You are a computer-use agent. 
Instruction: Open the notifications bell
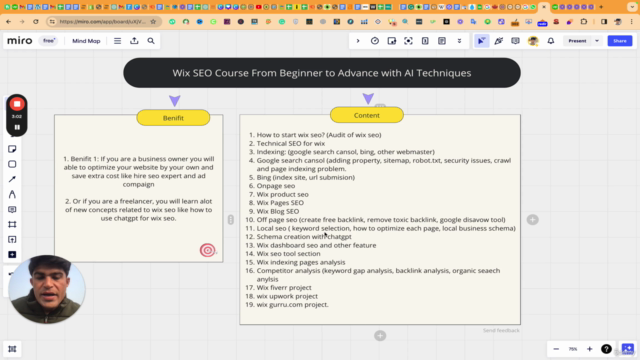click(x=551, y=41)
